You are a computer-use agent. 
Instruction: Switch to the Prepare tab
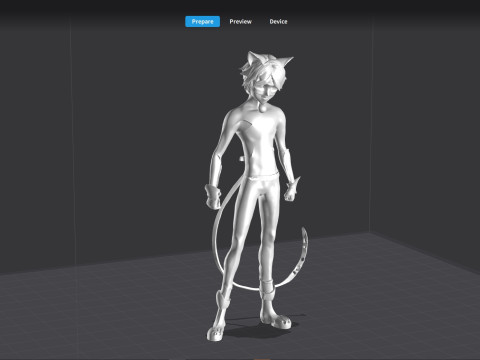coord(202,21)
